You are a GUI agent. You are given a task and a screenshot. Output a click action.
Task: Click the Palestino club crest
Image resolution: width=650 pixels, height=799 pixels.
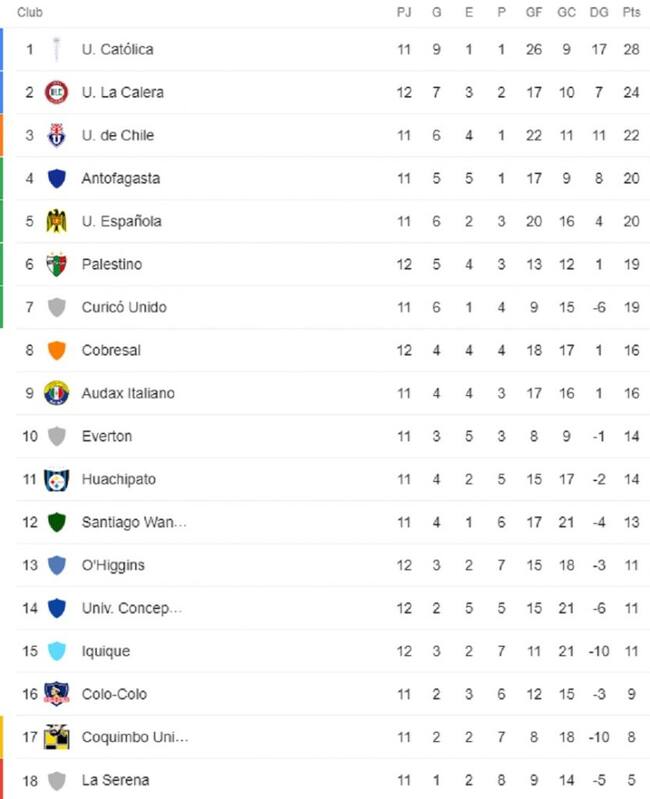(57, 264)
